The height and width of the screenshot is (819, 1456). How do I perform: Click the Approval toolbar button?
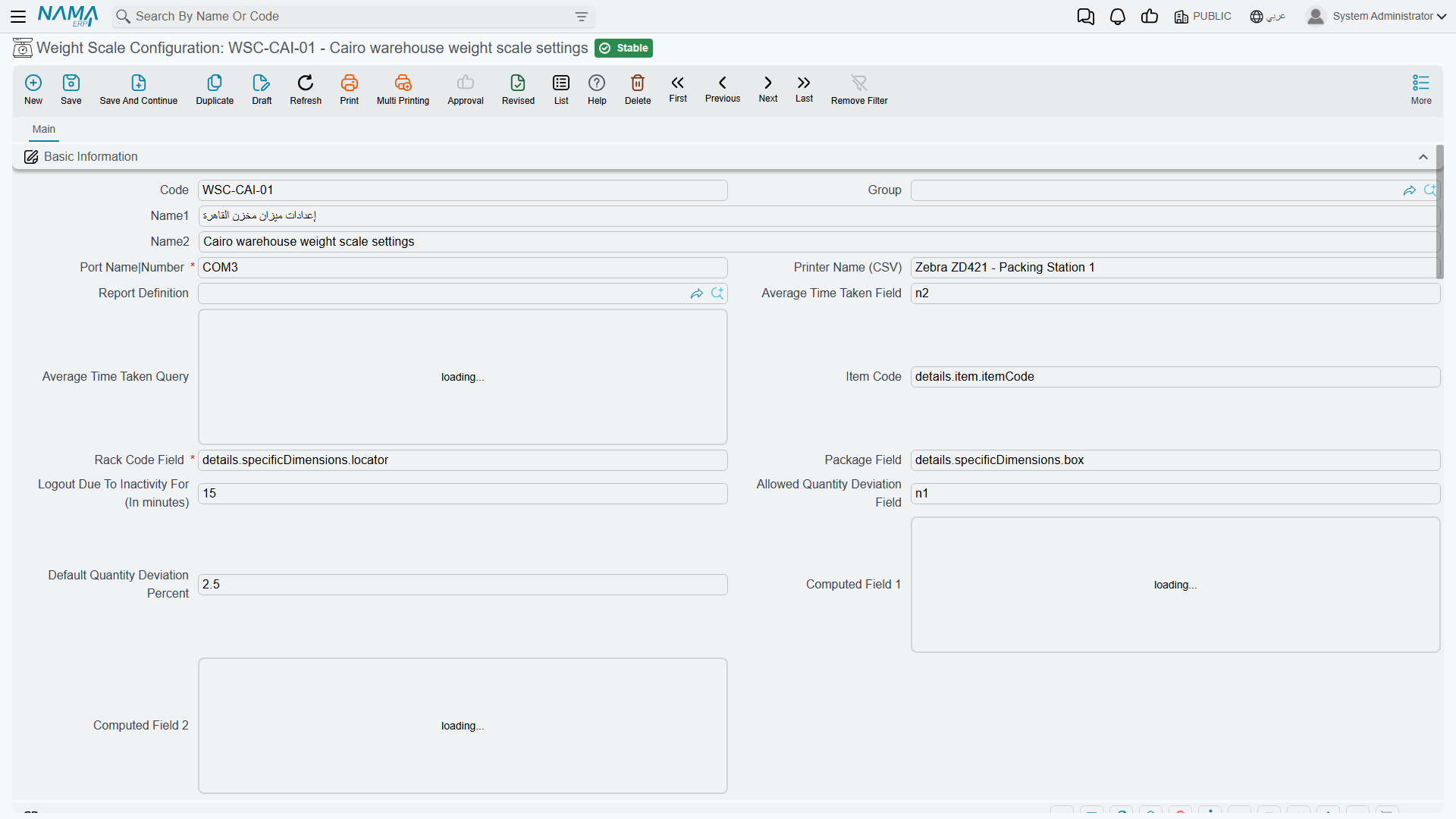click(466, 89)
